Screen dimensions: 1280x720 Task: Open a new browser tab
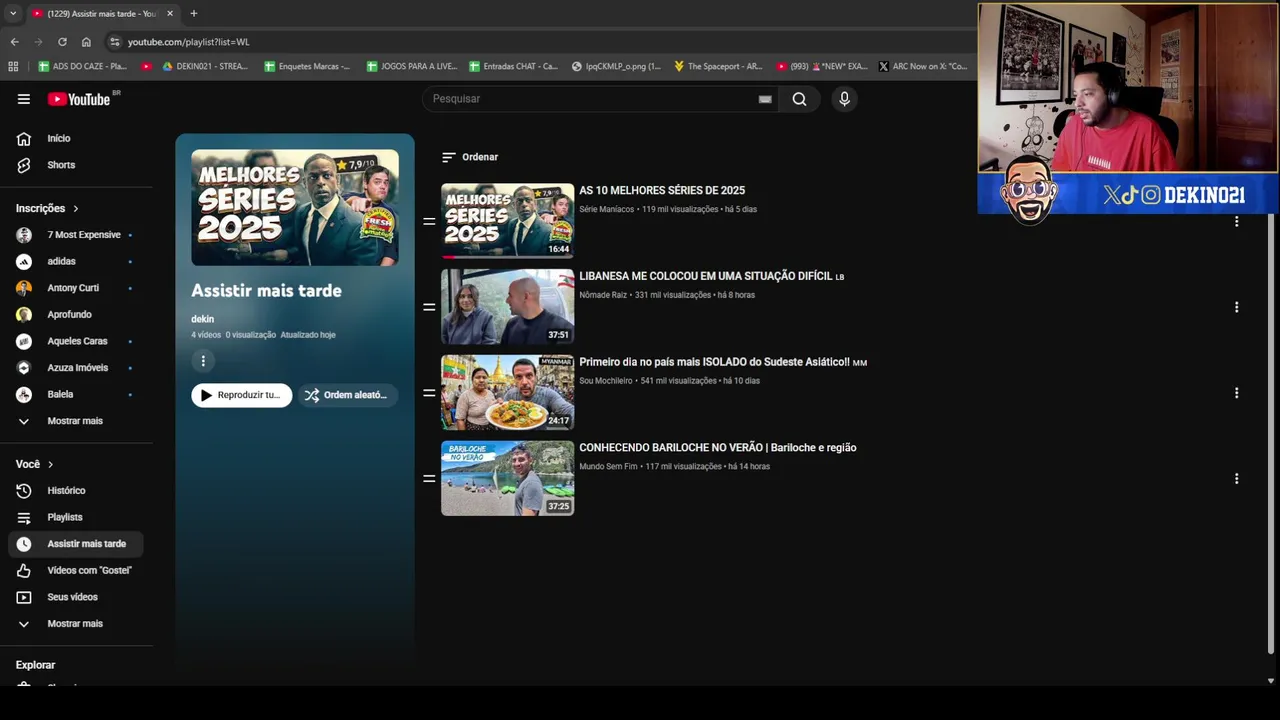194,13
